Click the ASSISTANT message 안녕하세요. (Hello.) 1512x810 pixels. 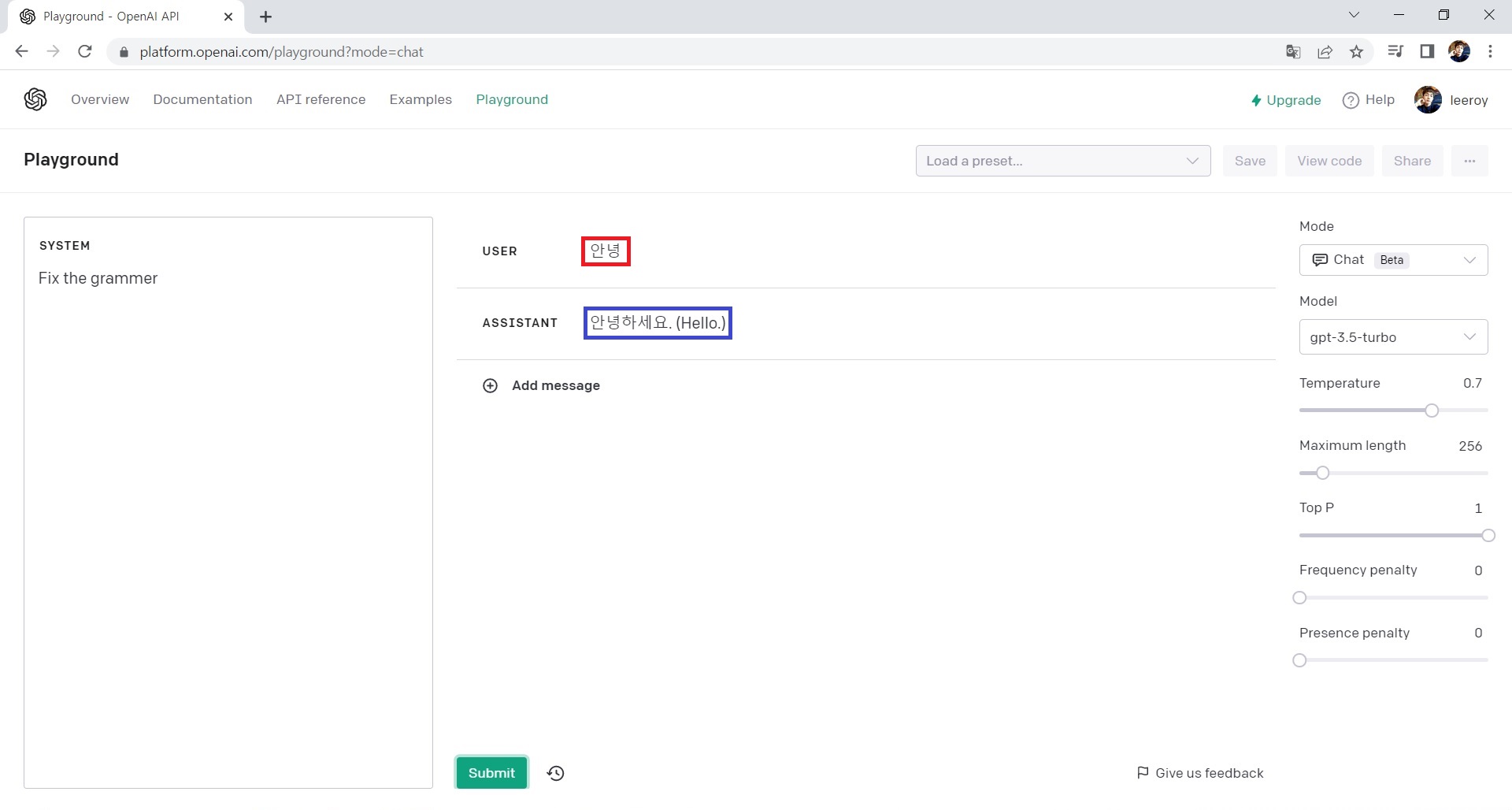click(x=658, y=323)
